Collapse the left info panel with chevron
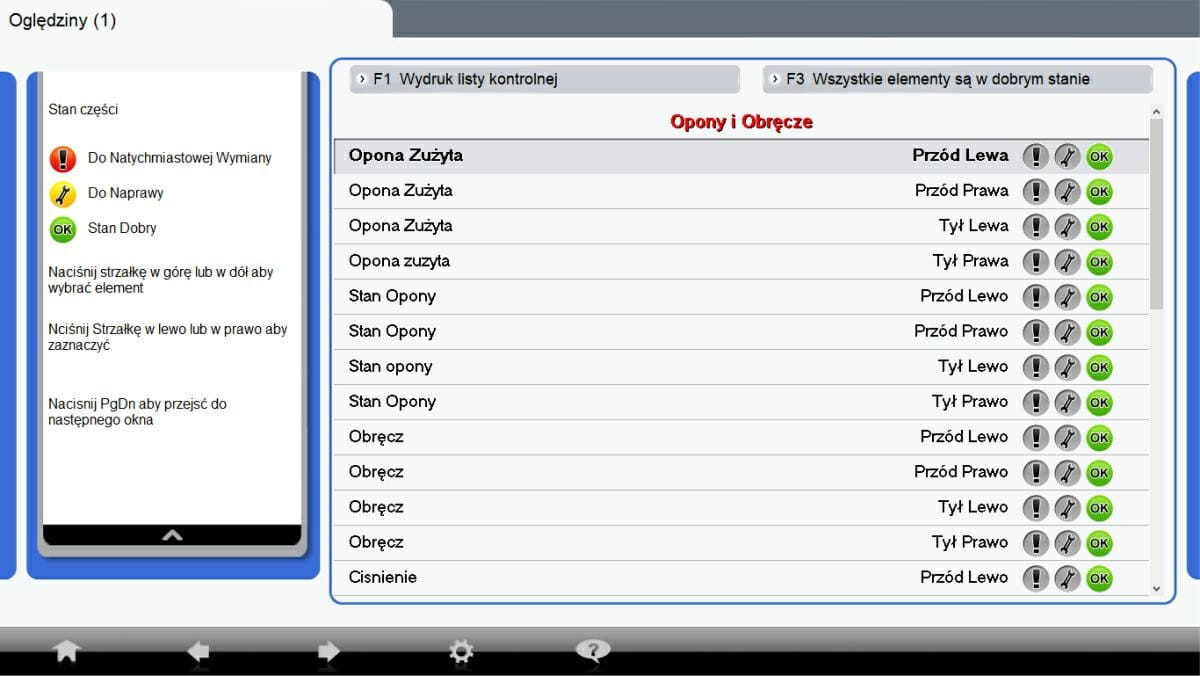Viewport: 1200px width, 676px height. (172, 536)
